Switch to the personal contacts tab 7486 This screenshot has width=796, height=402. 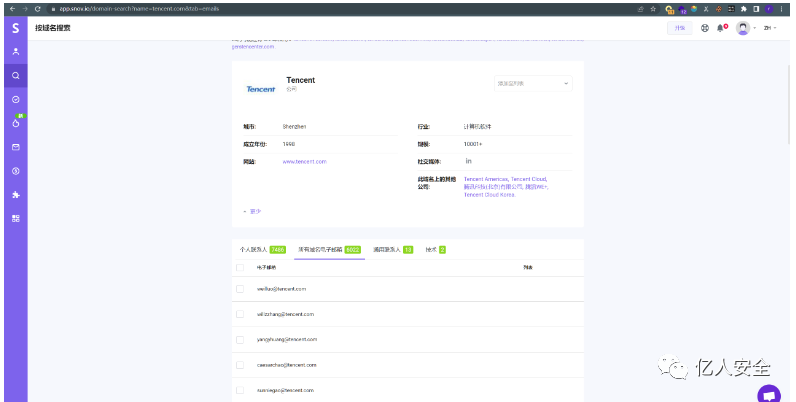(x=262, y=250)
